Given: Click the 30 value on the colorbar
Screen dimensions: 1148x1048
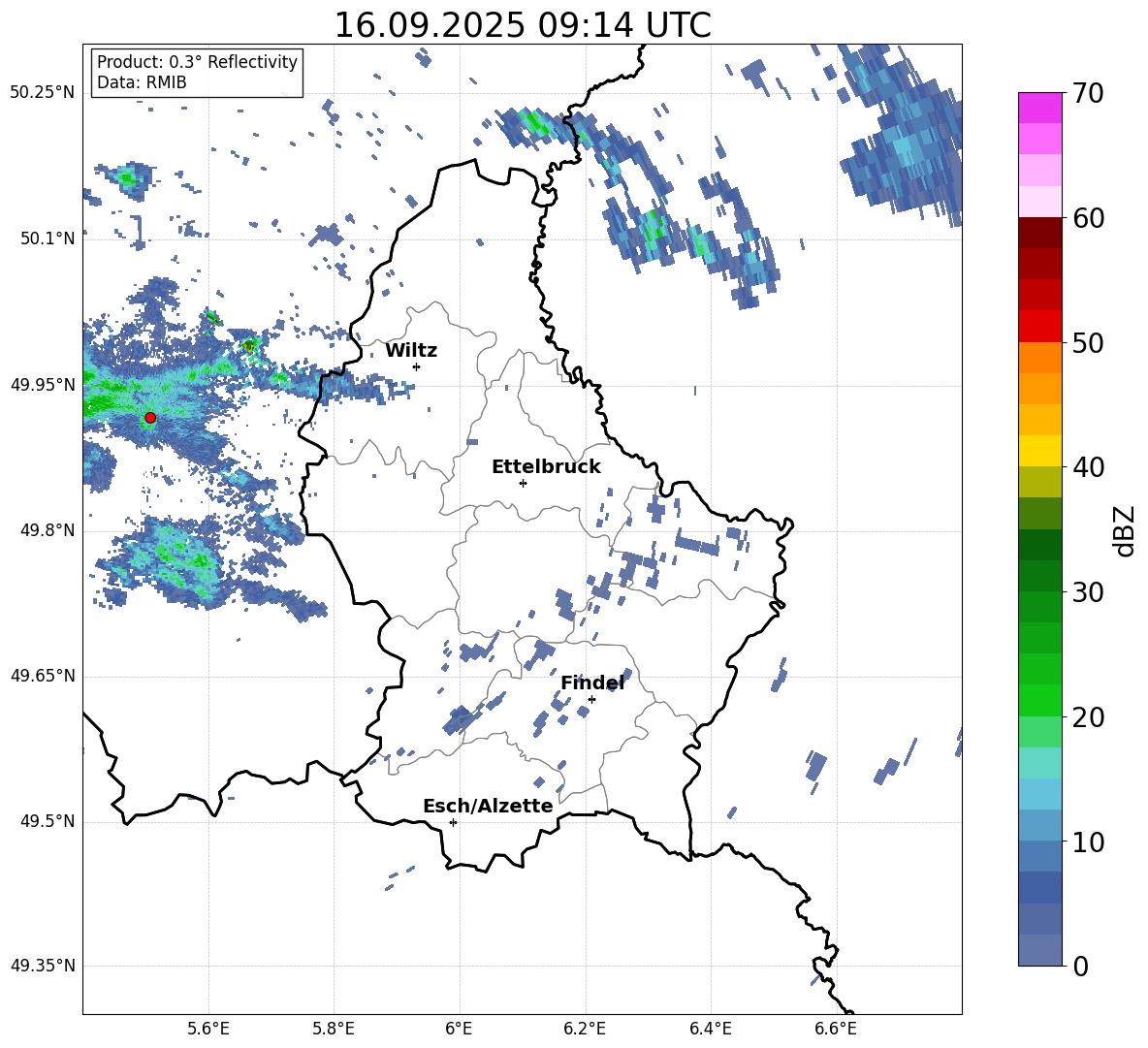Looking at the screenshot, I should click(1089, 592).
